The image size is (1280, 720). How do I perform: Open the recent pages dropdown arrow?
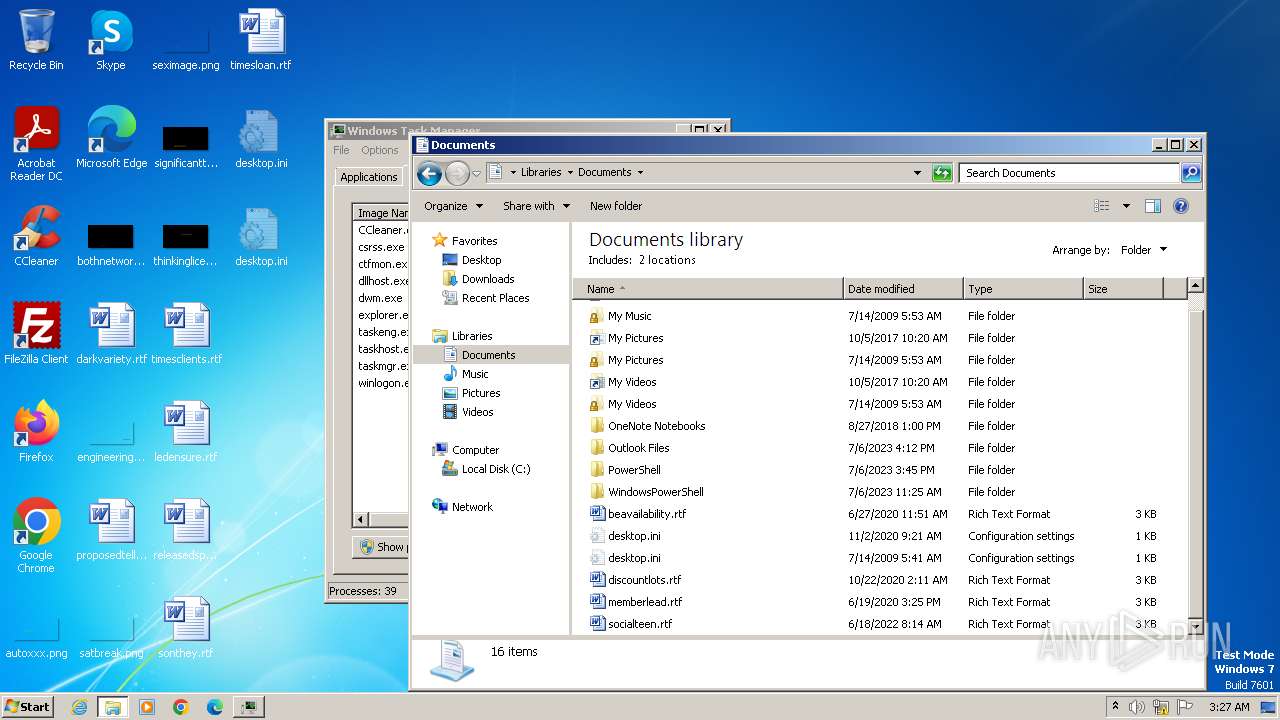pyautogui.click(x=476, y=174)
